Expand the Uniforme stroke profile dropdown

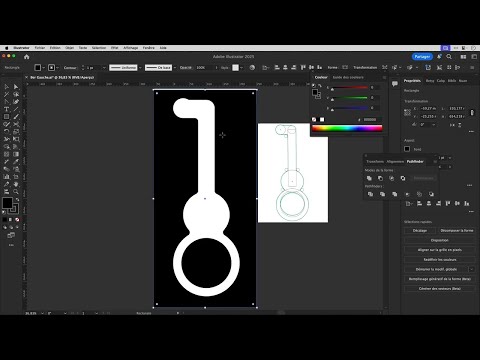point(140,68)
